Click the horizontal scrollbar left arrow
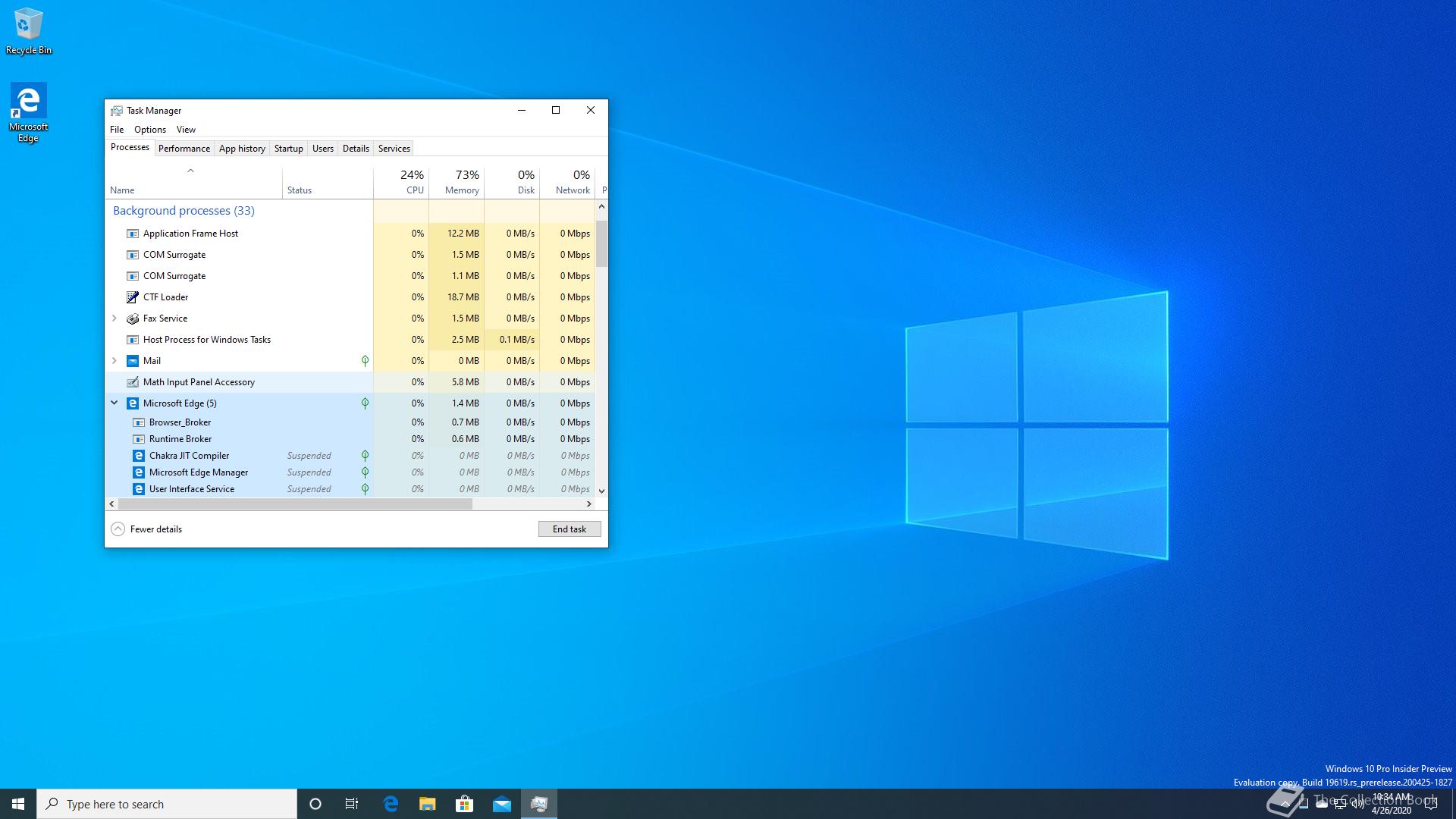 pyautogui.click(x=112, y=504)
